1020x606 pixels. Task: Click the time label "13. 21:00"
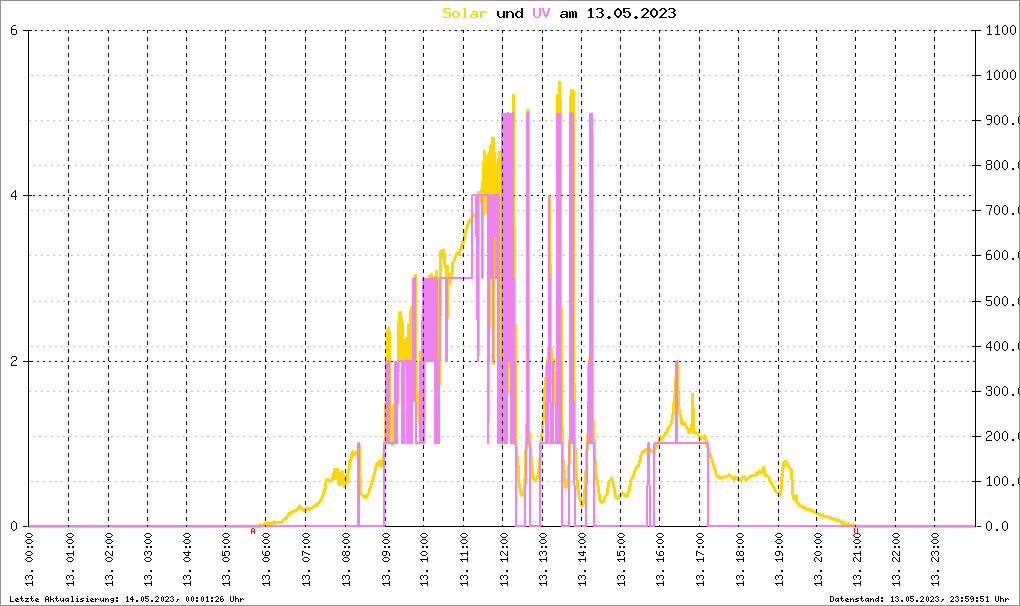point(858,559)
